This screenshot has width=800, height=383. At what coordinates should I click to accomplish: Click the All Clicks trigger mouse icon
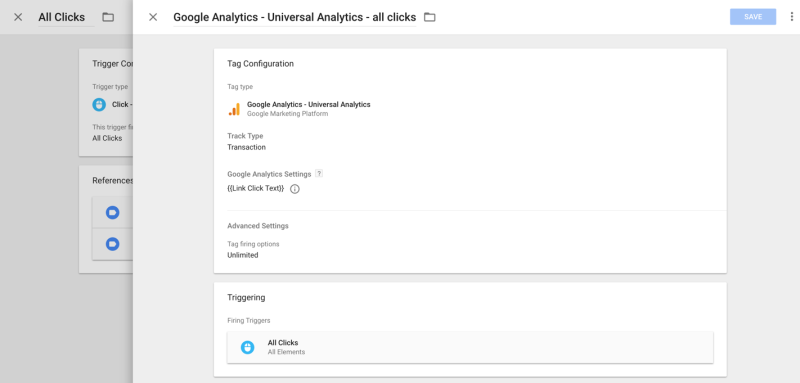tap(247, 347)
